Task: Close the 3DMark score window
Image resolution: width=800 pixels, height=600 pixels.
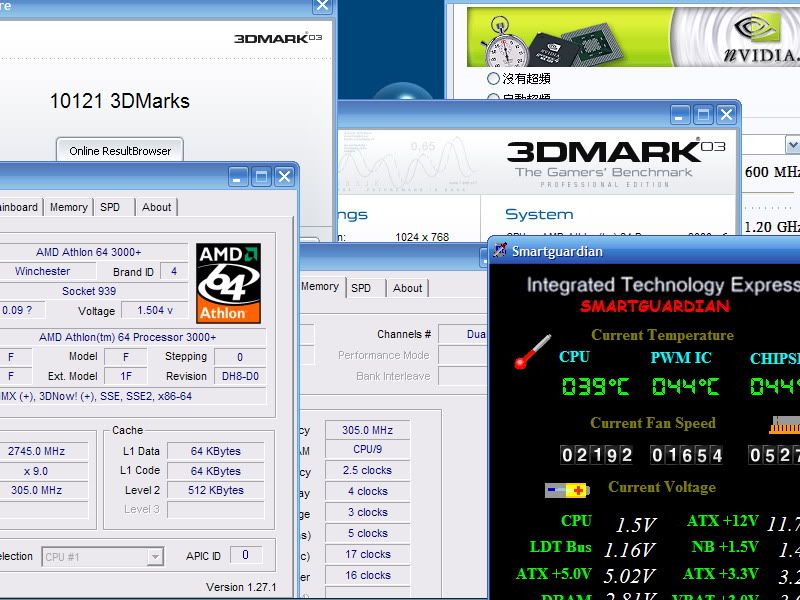Action: point(322,6)
